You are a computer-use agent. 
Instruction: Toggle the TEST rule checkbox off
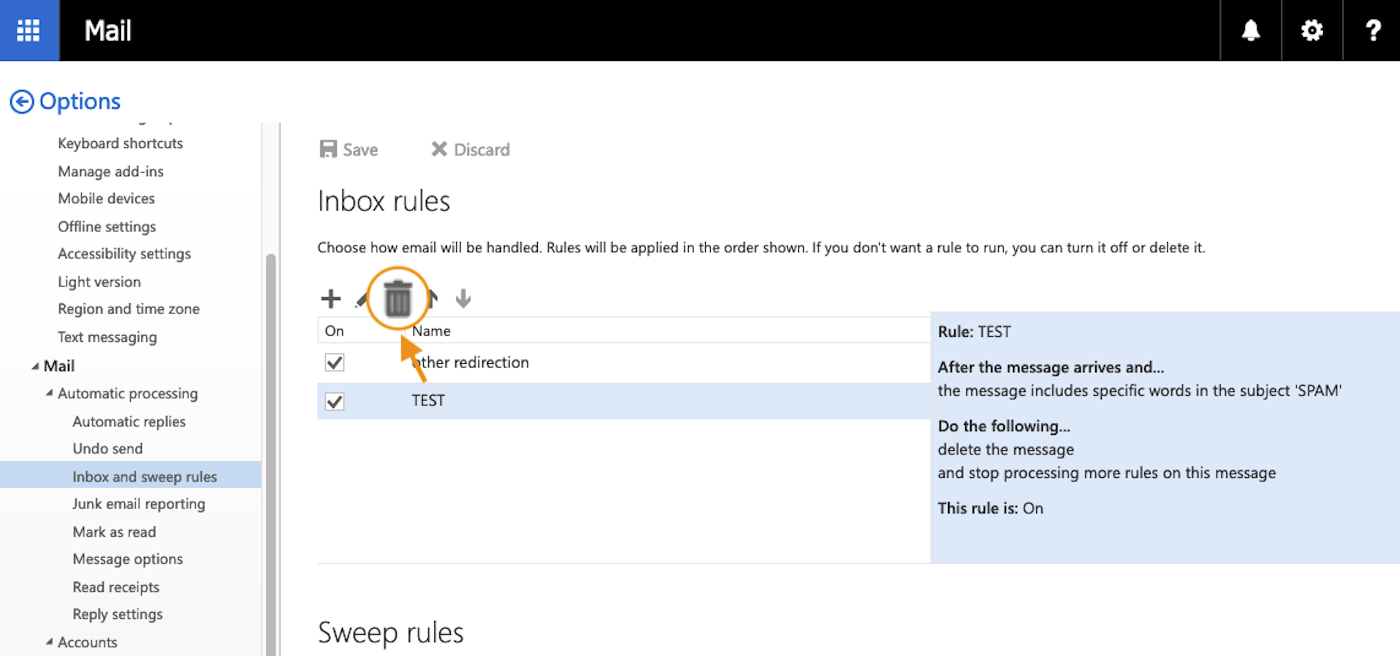point(335,401)
